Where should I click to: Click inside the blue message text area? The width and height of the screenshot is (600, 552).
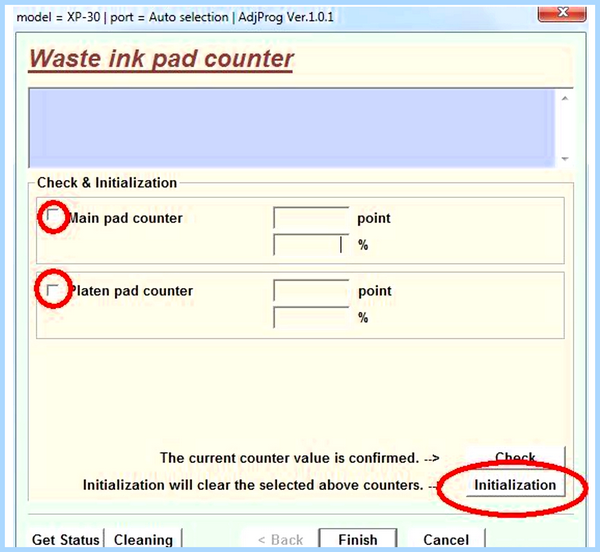coord(292,128)
